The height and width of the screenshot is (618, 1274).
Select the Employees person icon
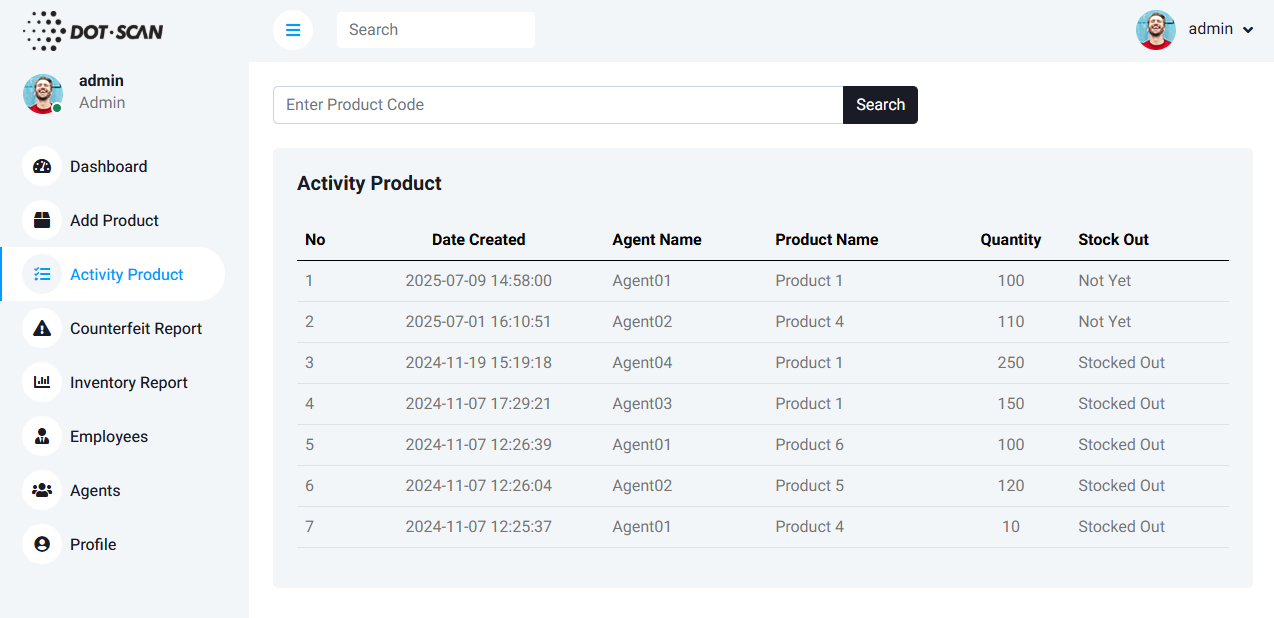coord(42,436)
